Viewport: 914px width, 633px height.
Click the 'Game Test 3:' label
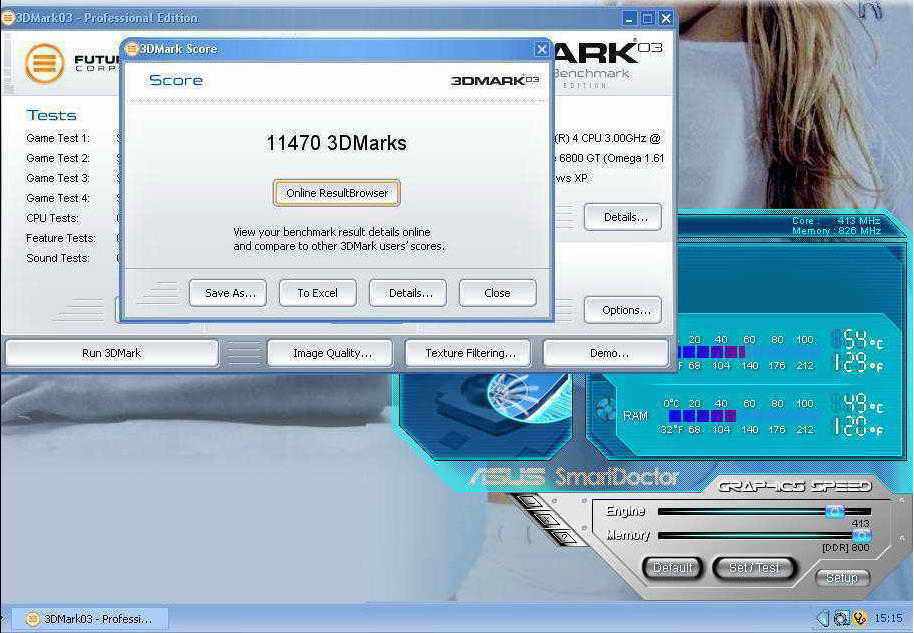58,178
